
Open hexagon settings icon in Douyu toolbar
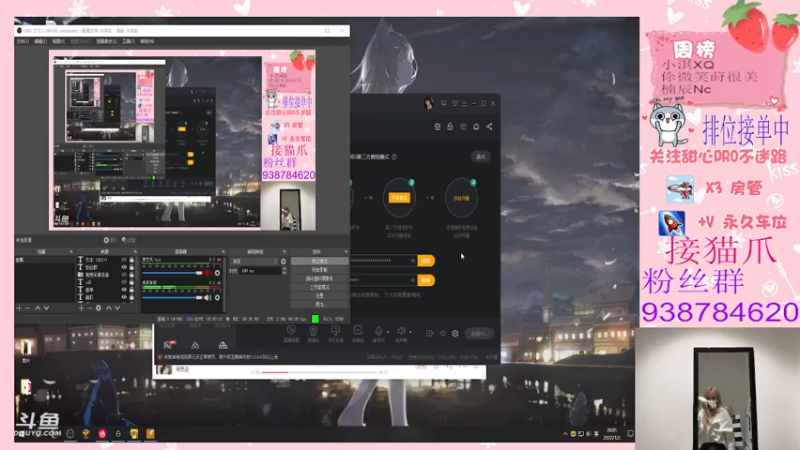(x=455, y=334)
